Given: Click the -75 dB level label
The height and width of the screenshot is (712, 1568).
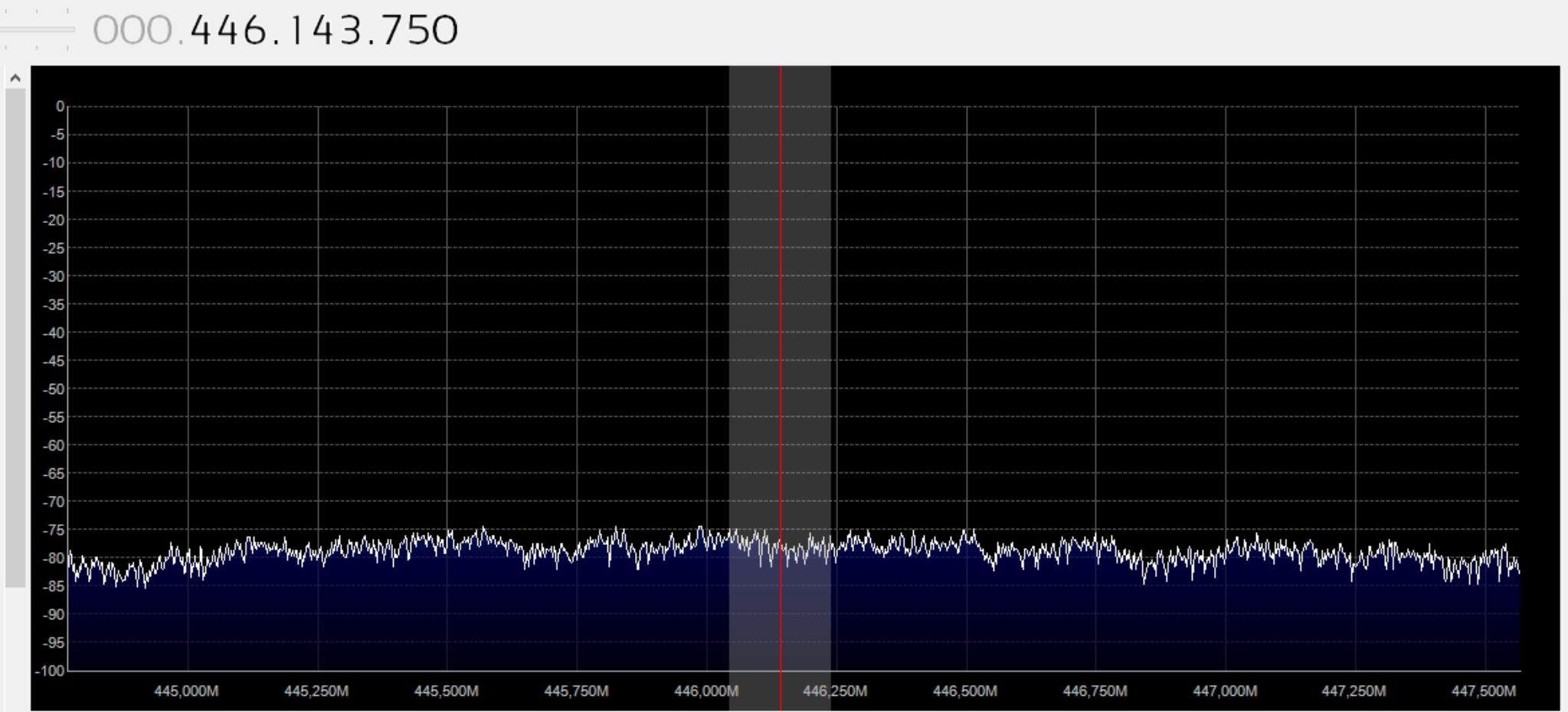Looking at the screenshot, I should [54, 530].
